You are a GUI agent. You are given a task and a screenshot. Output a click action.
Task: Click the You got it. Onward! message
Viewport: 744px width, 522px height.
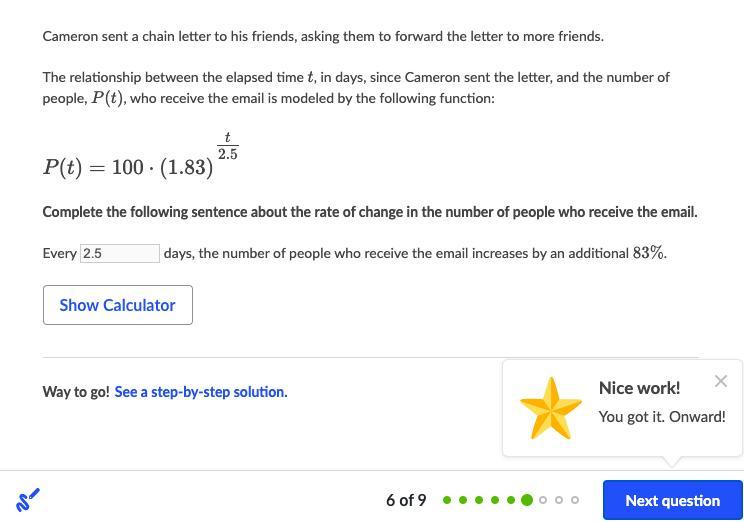click(x=662, y=416)
